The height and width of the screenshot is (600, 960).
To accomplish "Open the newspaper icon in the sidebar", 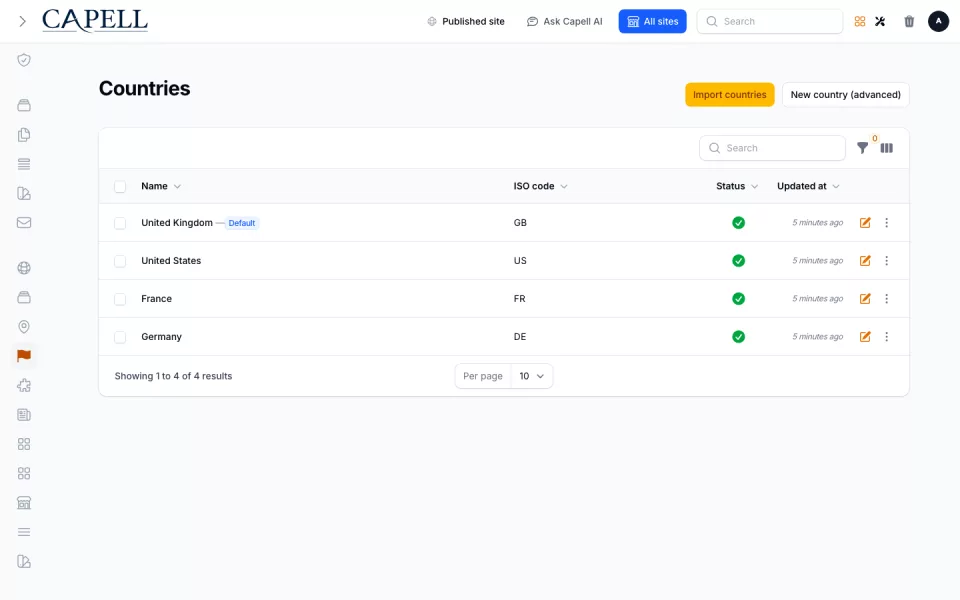I will (x=24, y=414).
